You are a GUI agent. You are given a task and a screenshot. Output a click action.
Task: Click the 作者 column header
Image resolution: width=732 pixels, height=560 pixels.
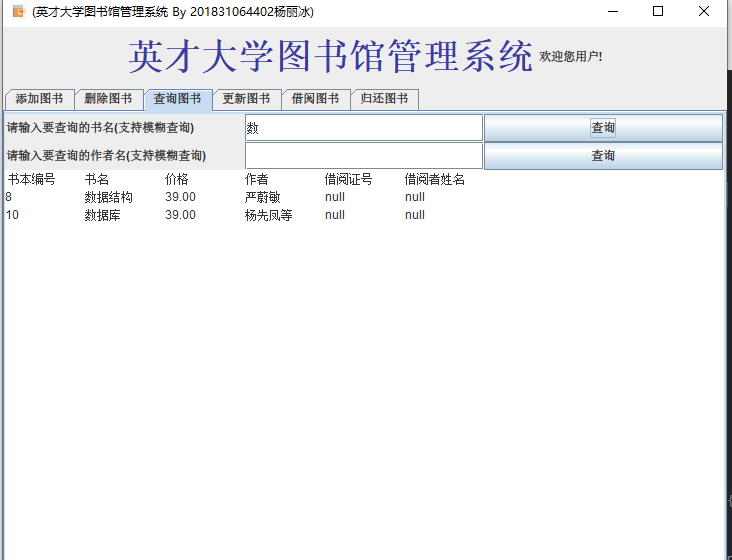[x=256, y=179]
